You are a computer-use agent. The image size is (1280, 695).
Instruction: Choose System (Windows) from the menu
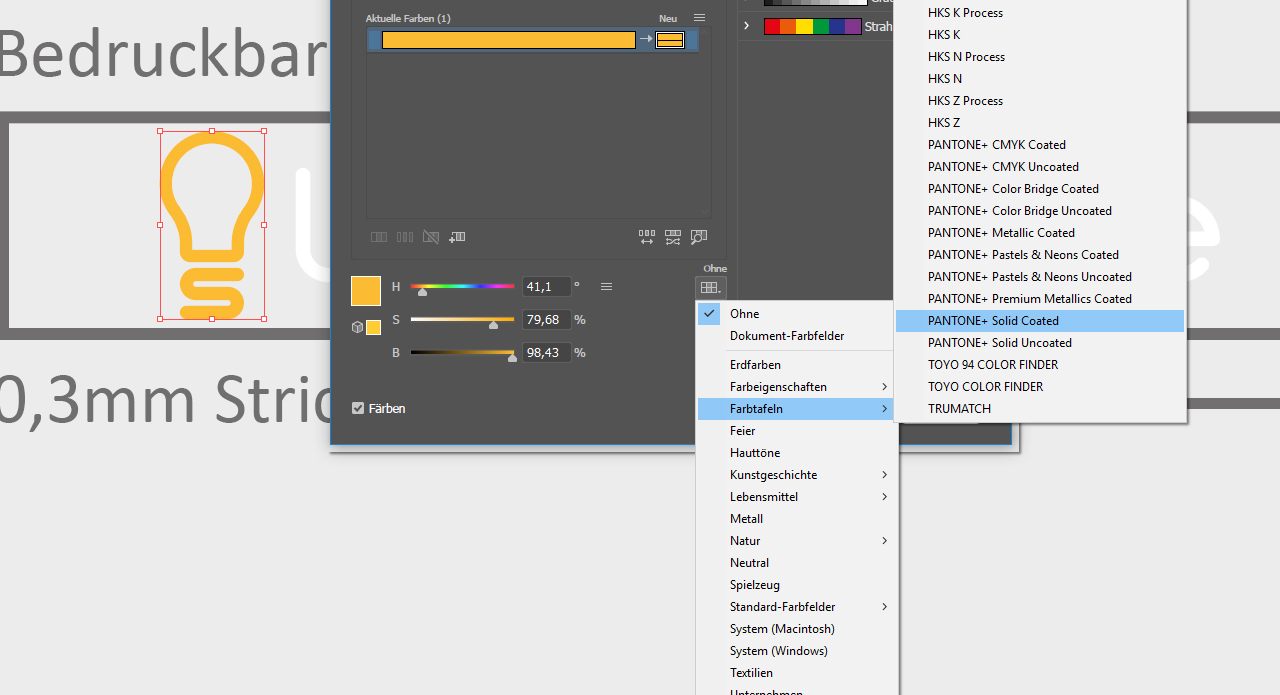796,651
